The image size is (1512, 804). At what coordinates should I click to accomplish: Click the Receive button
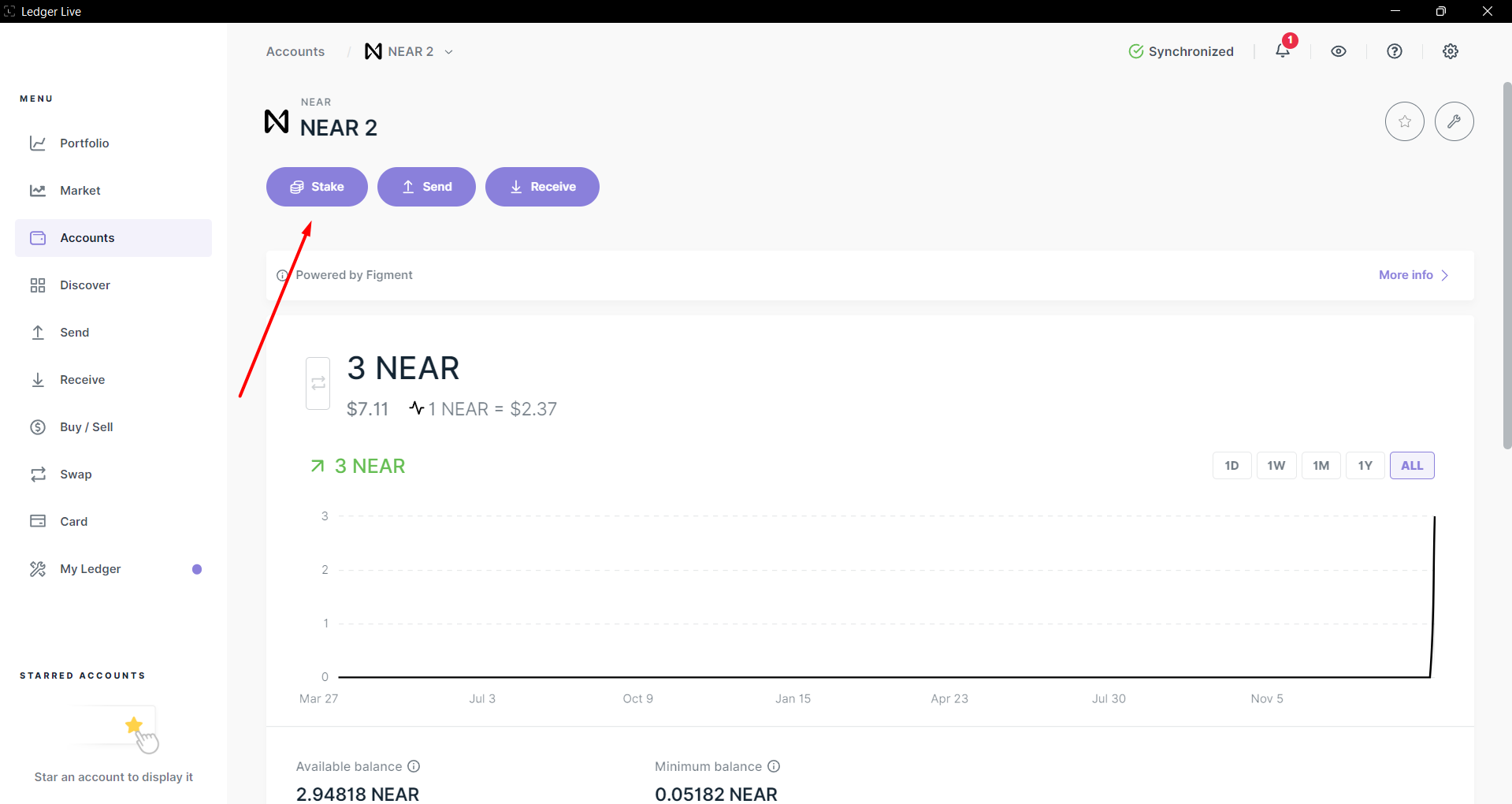point(542,187)
